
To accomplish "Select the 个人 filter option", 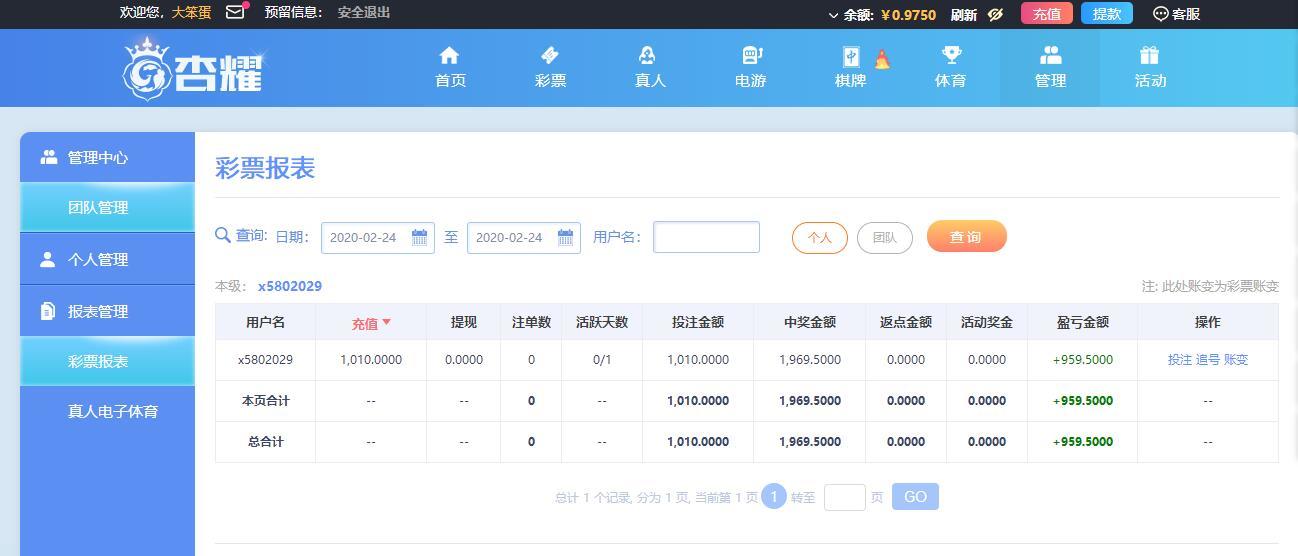I will click(820, 237).
